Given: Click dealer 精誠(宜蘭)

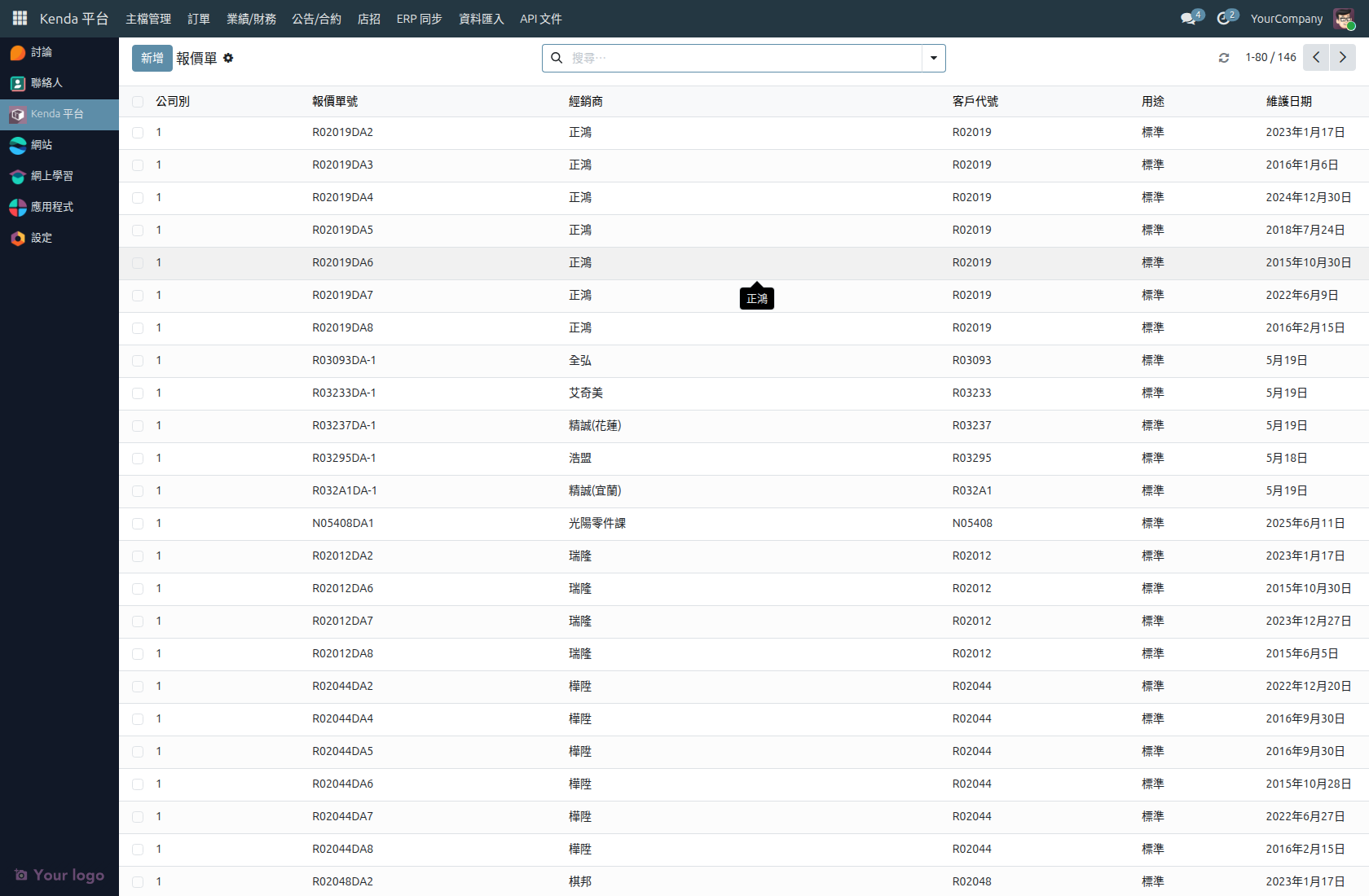Looking at the screenshot, I should coord(595,491).
